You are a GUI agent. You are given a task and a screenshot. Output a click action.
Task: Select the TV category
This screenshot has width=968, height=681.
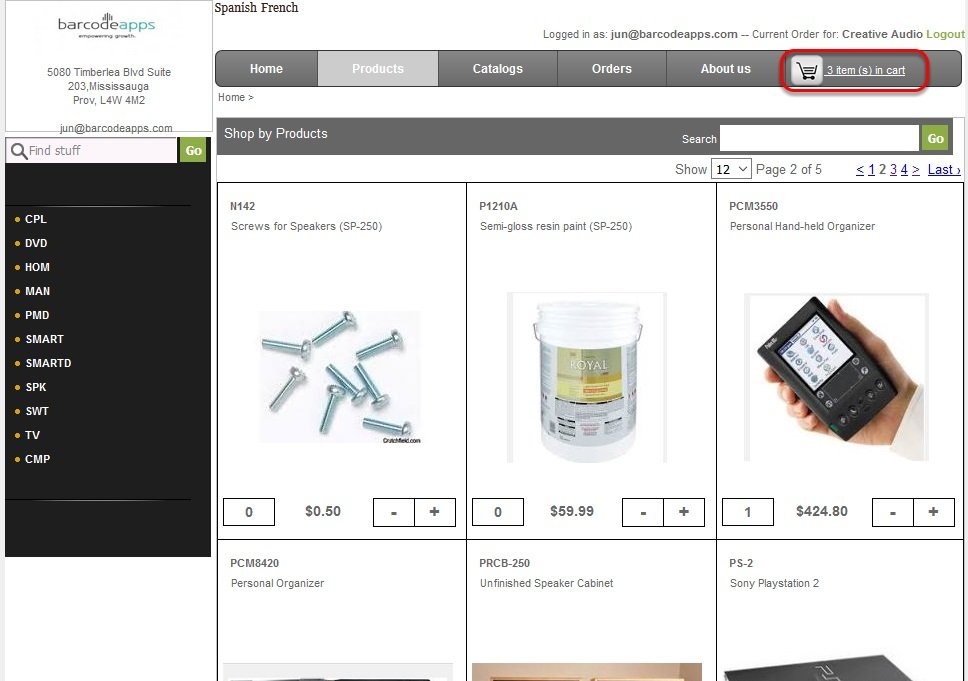(x=32, y=436)
